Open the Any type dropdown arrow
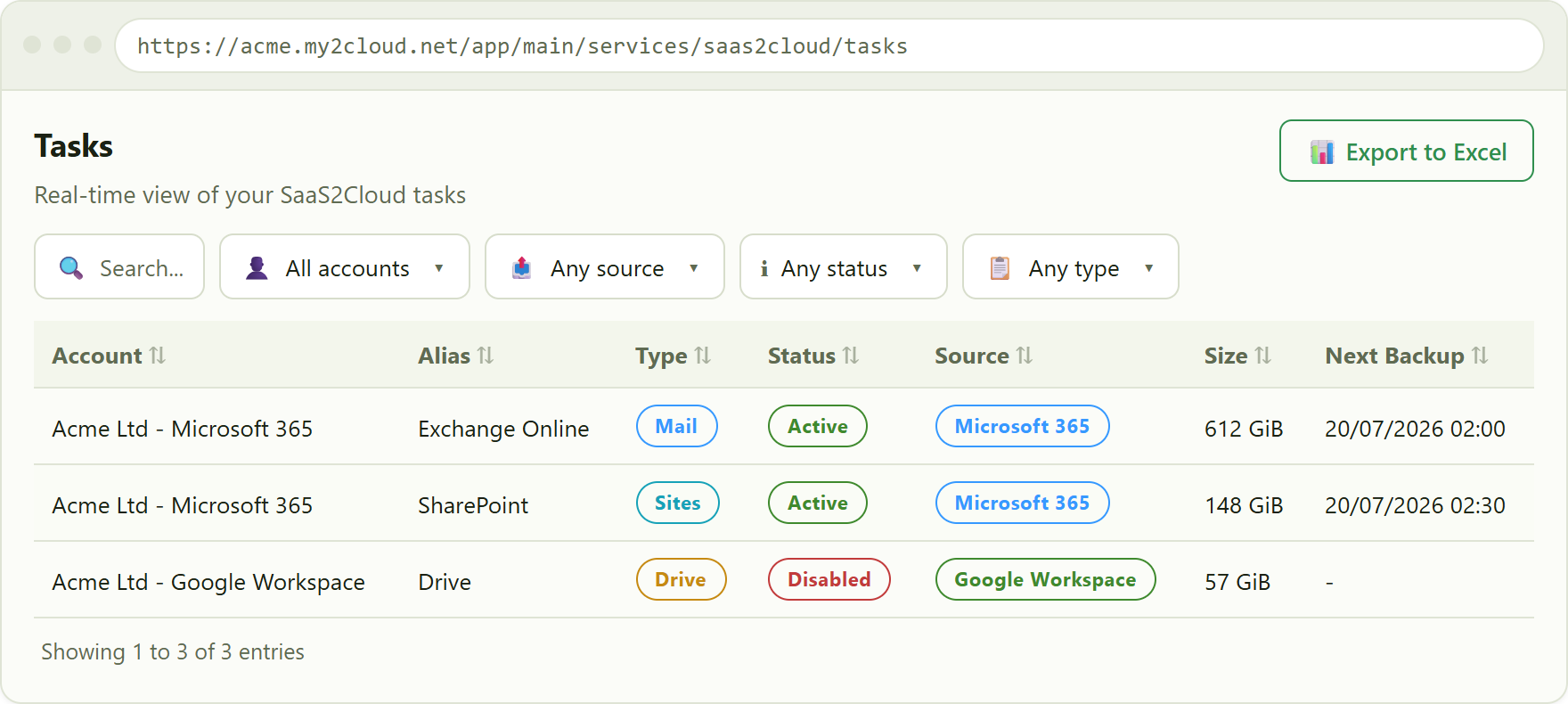The height and width of the screenshot is (704, 1568). click(x=1149, y=268)
